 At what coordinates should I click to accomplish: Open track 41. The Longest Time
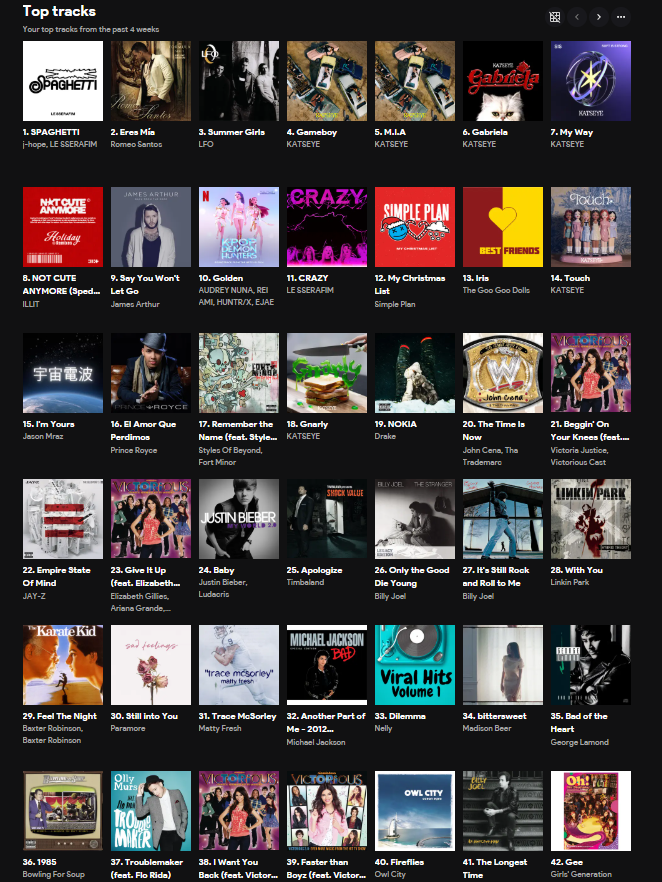[494, 868]
